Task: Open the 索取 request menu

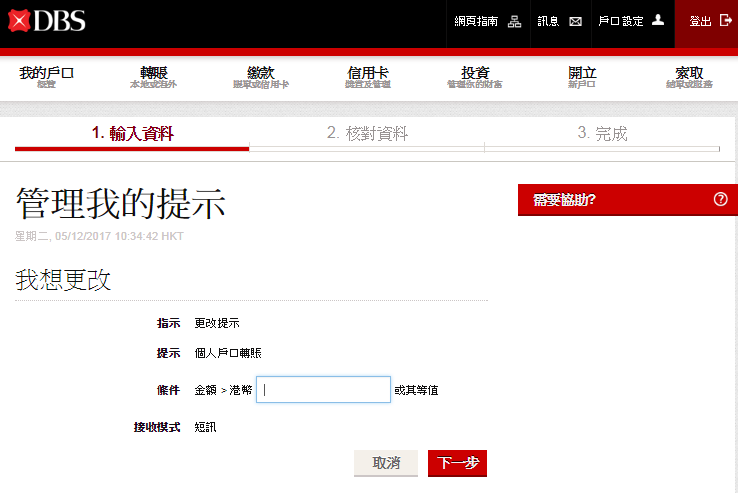Action: (x=689, y=77)
